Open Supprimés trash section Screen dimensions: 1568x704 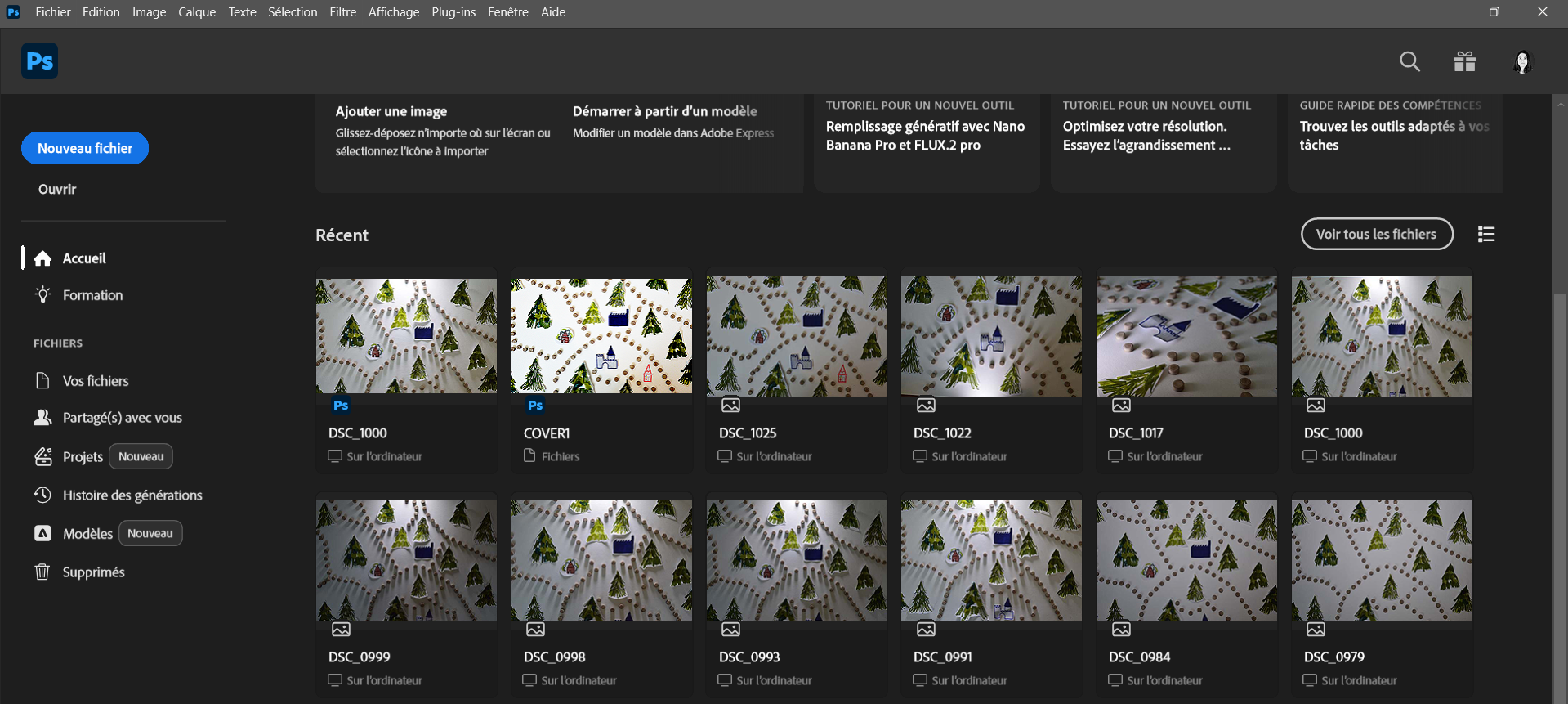coord(93,572)
